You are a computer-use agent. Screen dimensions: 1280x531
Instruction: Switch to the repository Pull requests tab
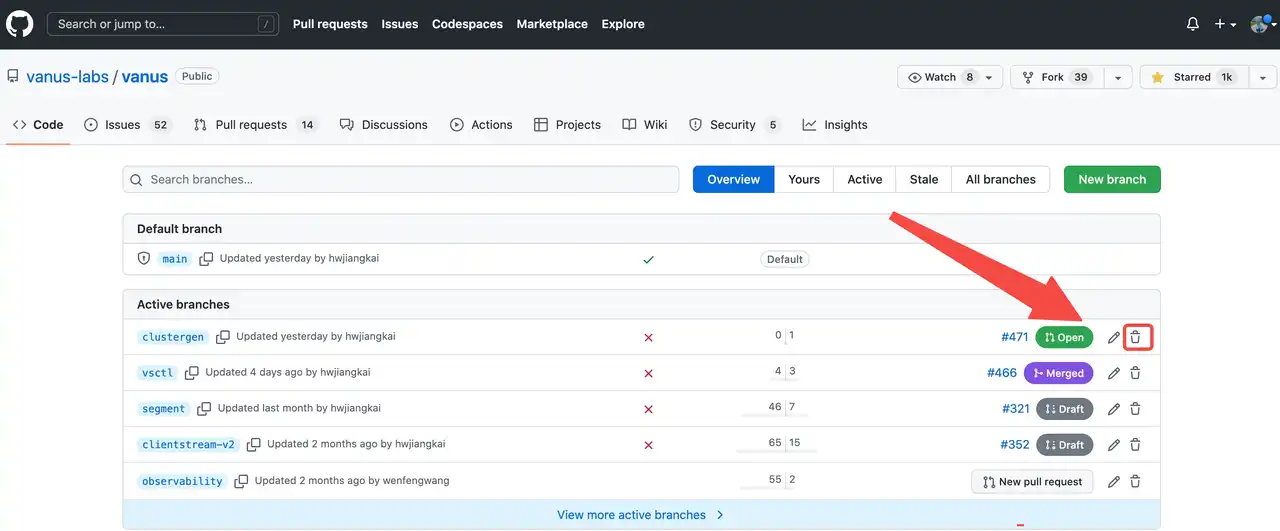(255, 125)
